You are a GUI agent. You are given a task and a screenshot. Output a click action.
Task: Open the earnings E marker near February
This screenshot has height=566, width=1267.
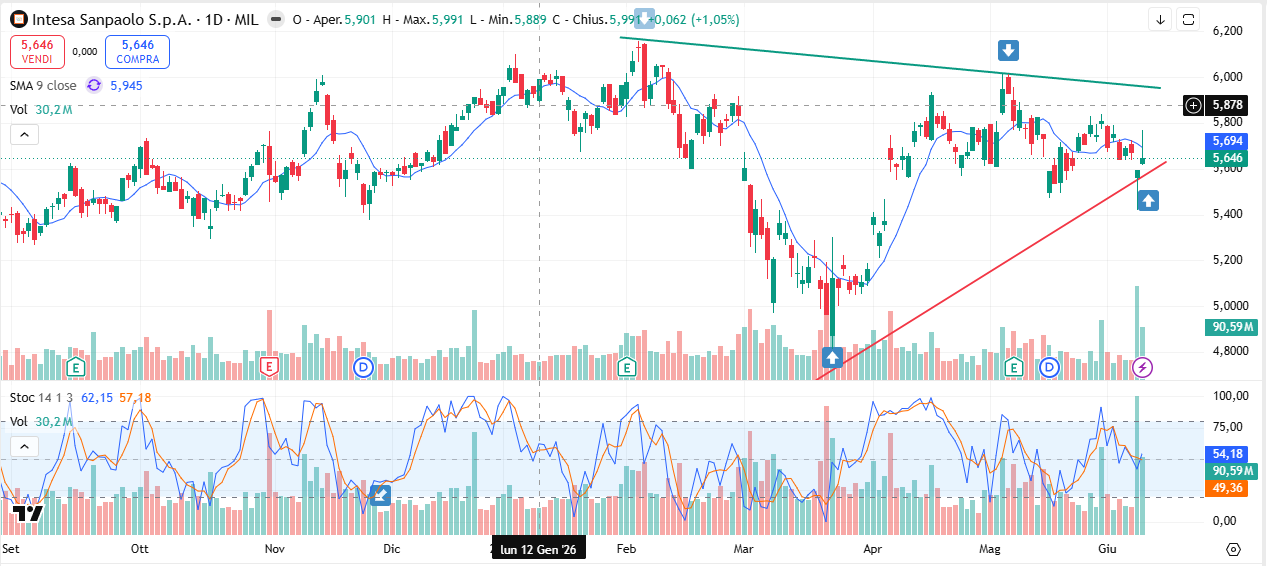coord(627,368)
